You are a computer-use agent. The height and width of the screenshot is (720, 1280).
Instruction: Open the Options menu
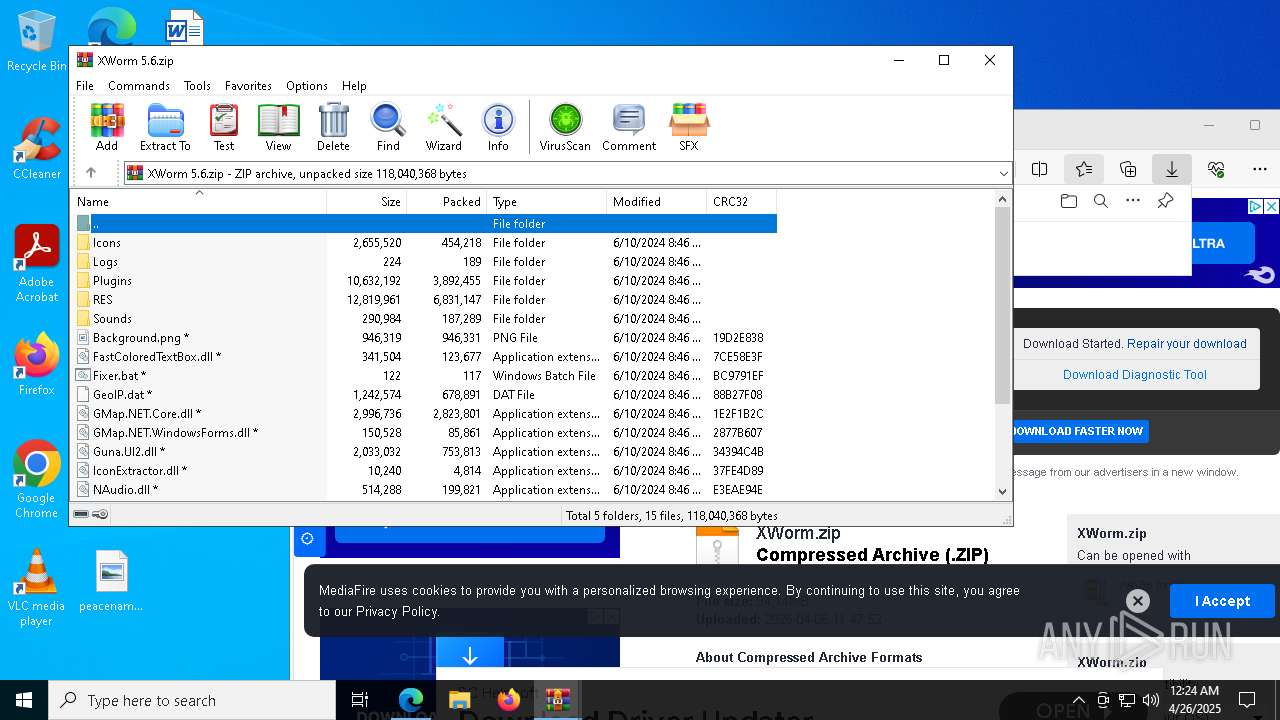coord(307,86)
